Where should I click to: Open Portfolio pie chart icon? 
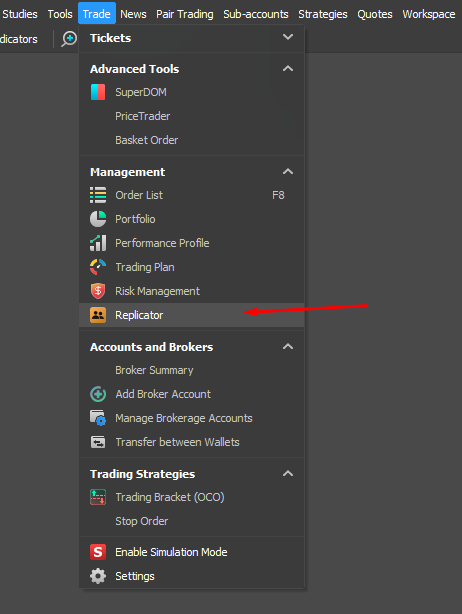(x=98, y=219)
